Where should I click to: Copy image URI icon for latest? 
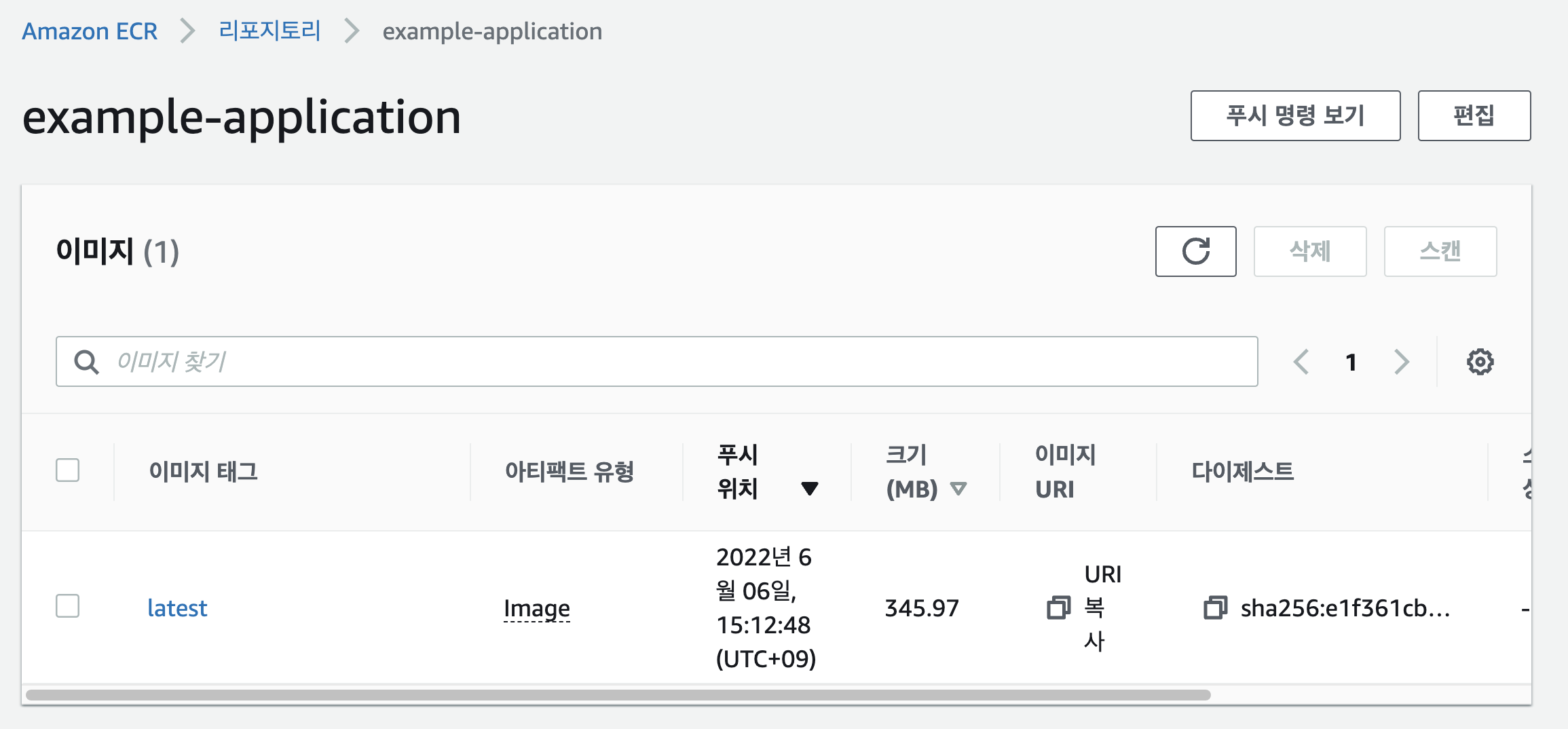1058,607
